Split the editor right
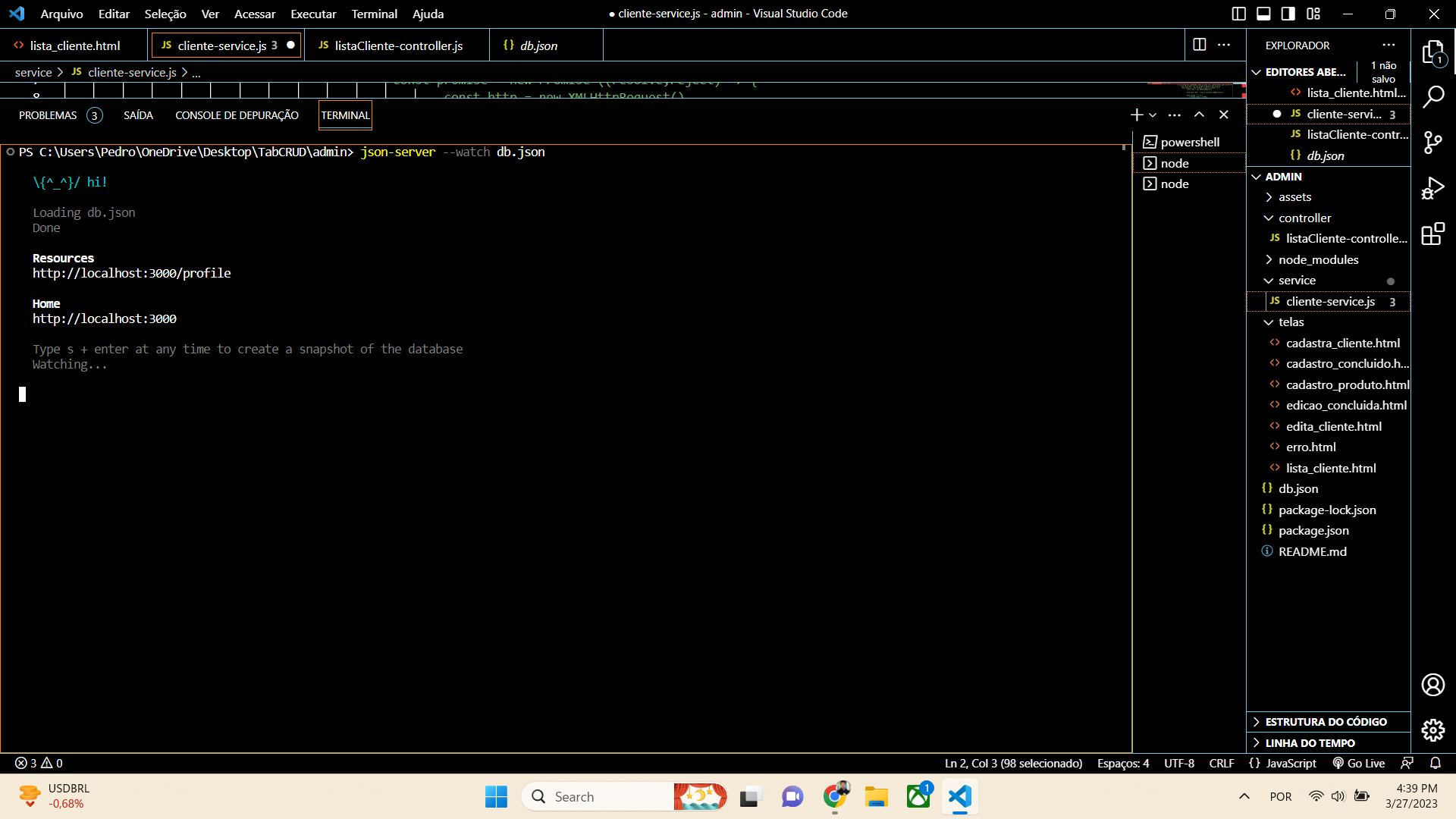The height and width of the screenshot is (819, 1456). (x=1200, y=45)
